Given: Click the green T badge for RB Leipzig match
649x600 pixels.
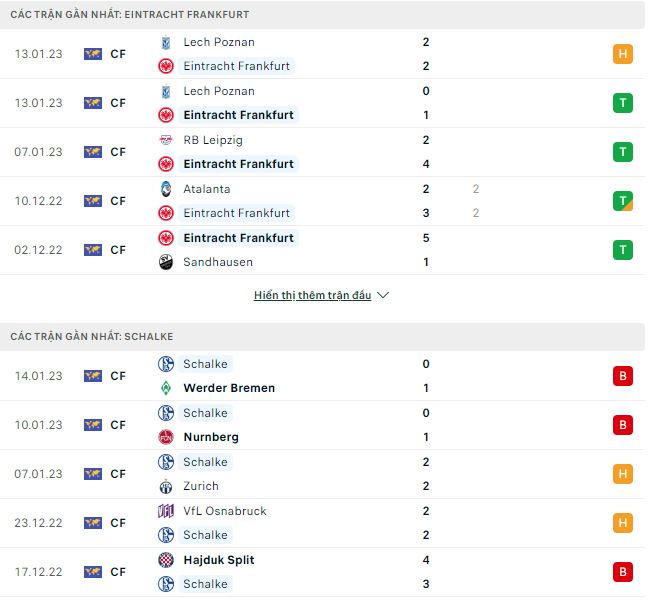Looking at the screenshot, I should [623, 152].
